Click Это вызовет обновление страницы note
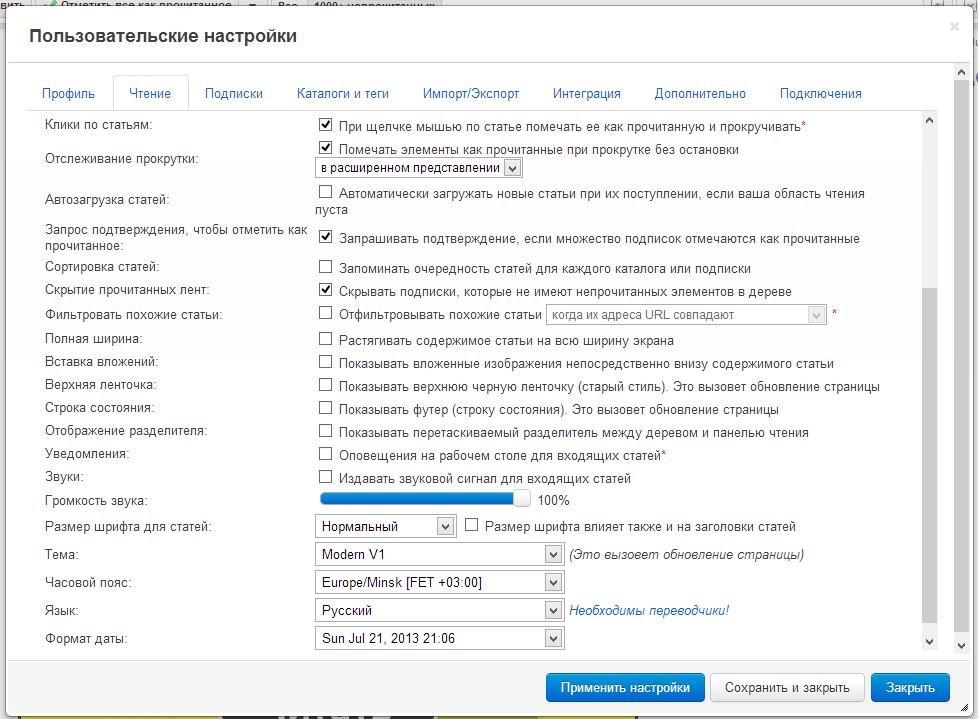978x719 pixels. coord(686,554)
